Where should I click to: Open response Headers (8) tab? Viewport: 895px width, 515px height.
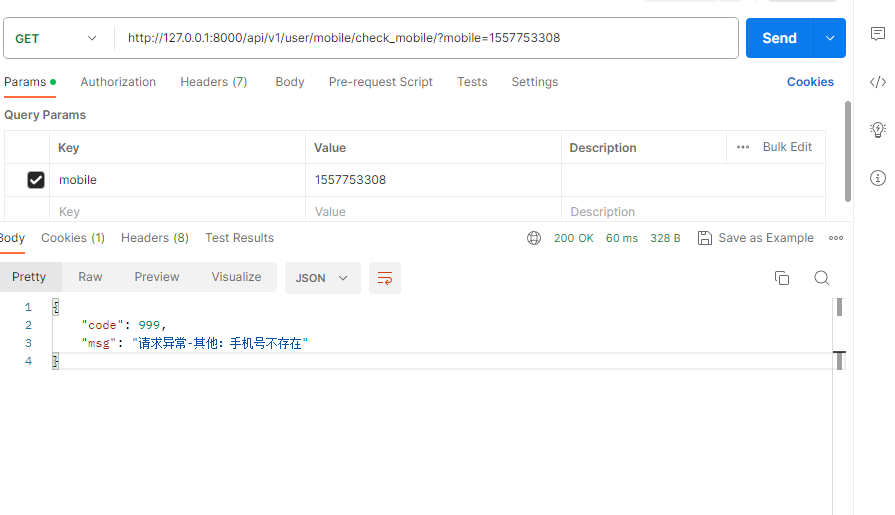tap(155, 238)
